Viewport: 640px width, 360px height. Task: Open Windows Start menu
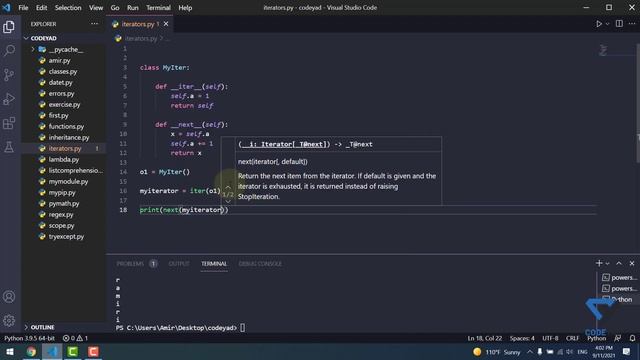pyautogui.click(x=9, y=351)
